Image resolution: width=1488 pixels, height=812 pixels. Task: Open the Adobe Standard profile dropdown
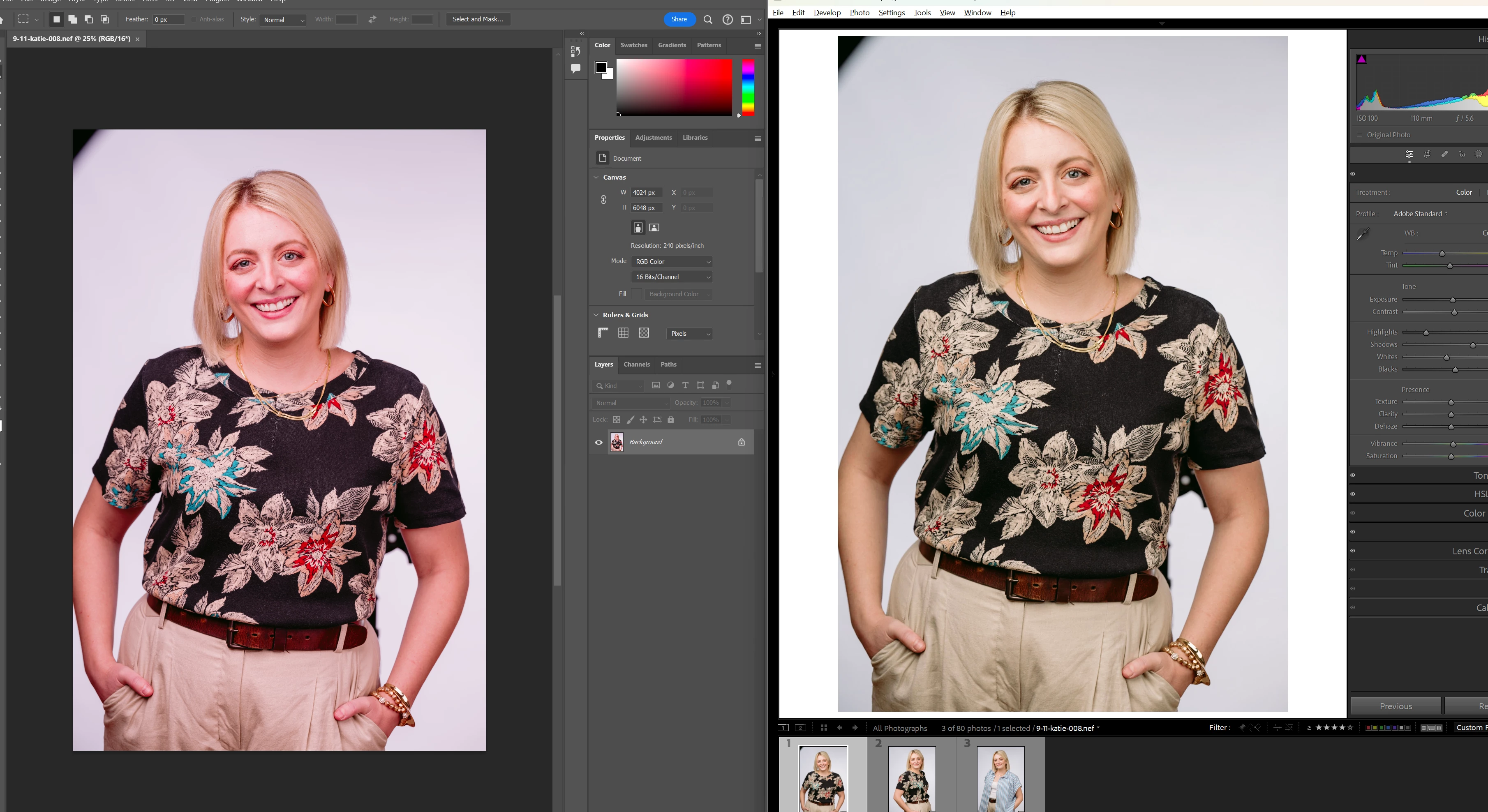coord(1421,214)
